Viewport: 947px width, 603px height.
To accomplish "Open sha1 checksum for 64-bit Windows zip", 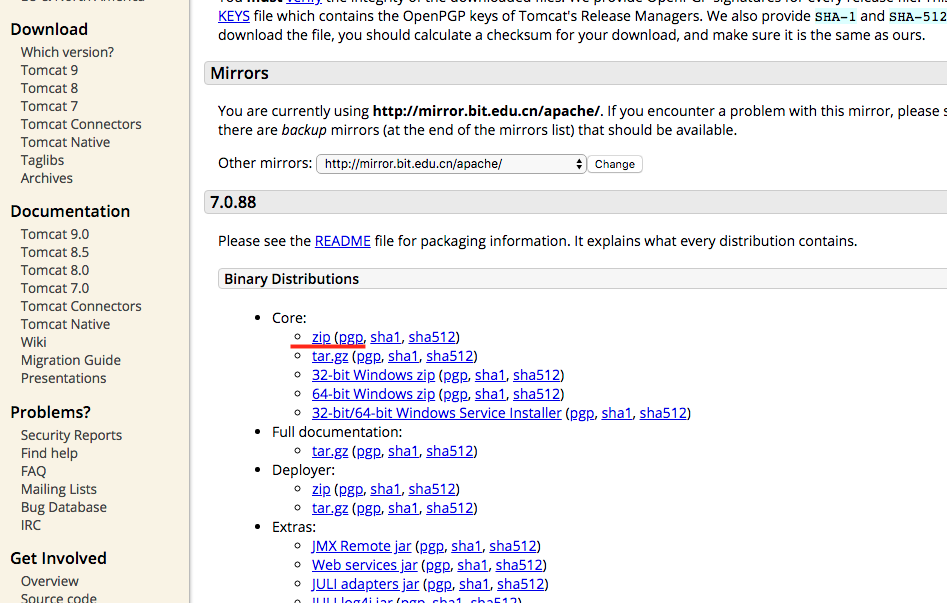I will pyautogui.click(x=490, y=394).
